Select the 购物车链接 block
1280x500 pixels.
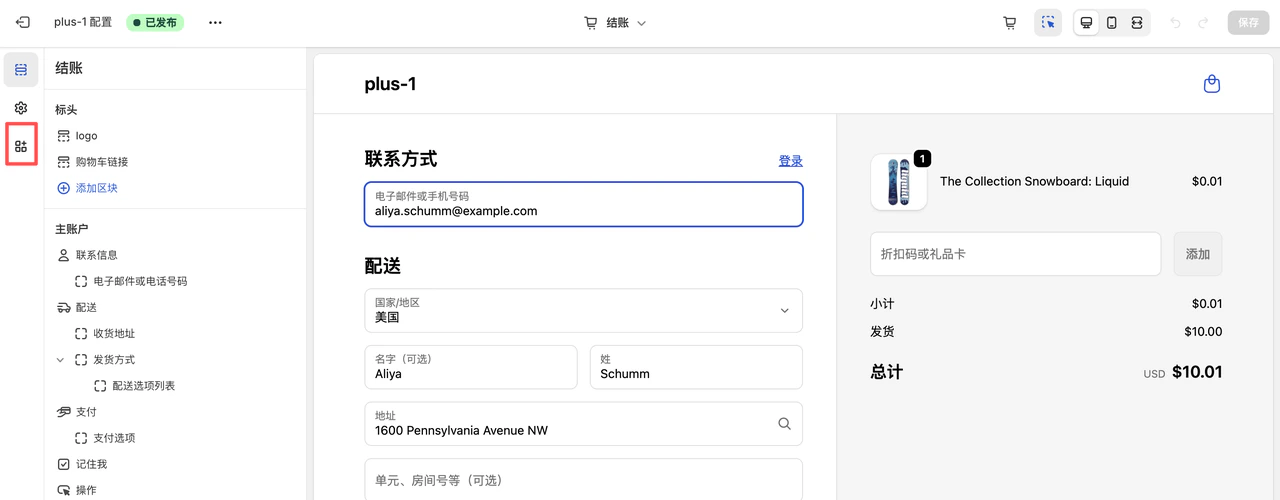tap(102, 162)
